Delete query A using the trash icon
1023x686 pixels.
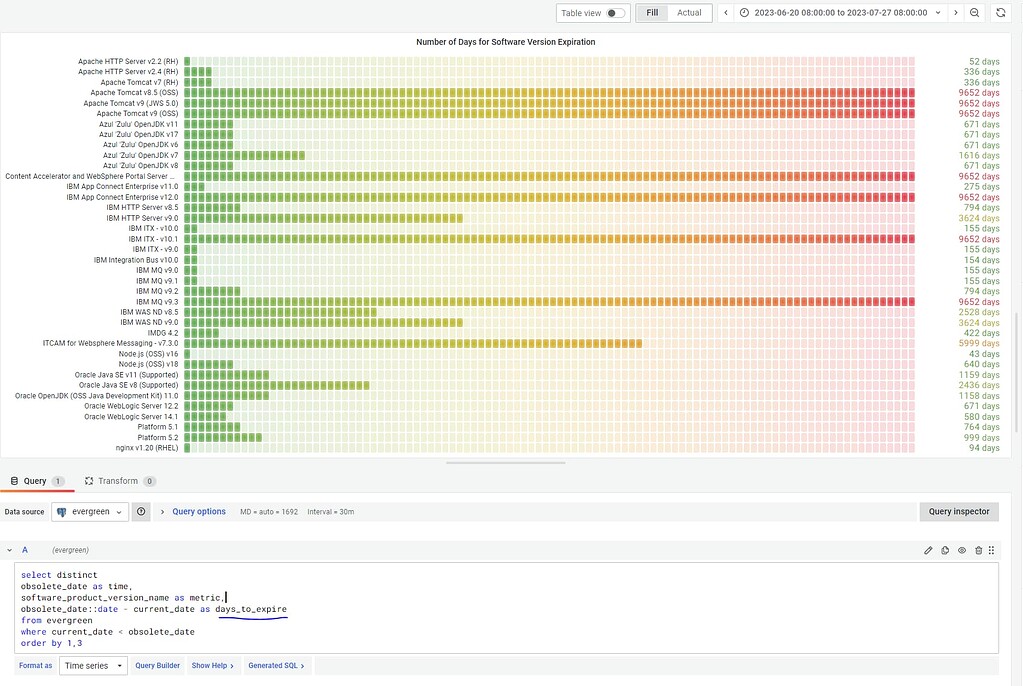tap(978, 550)
